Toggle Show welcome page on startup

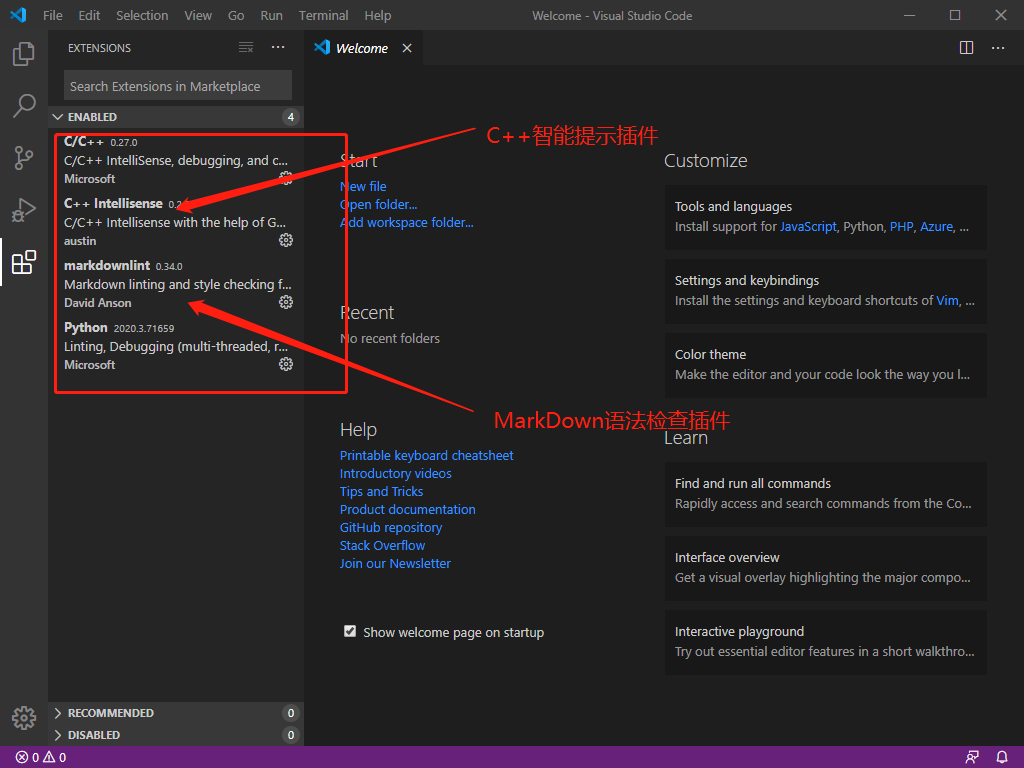350,632
